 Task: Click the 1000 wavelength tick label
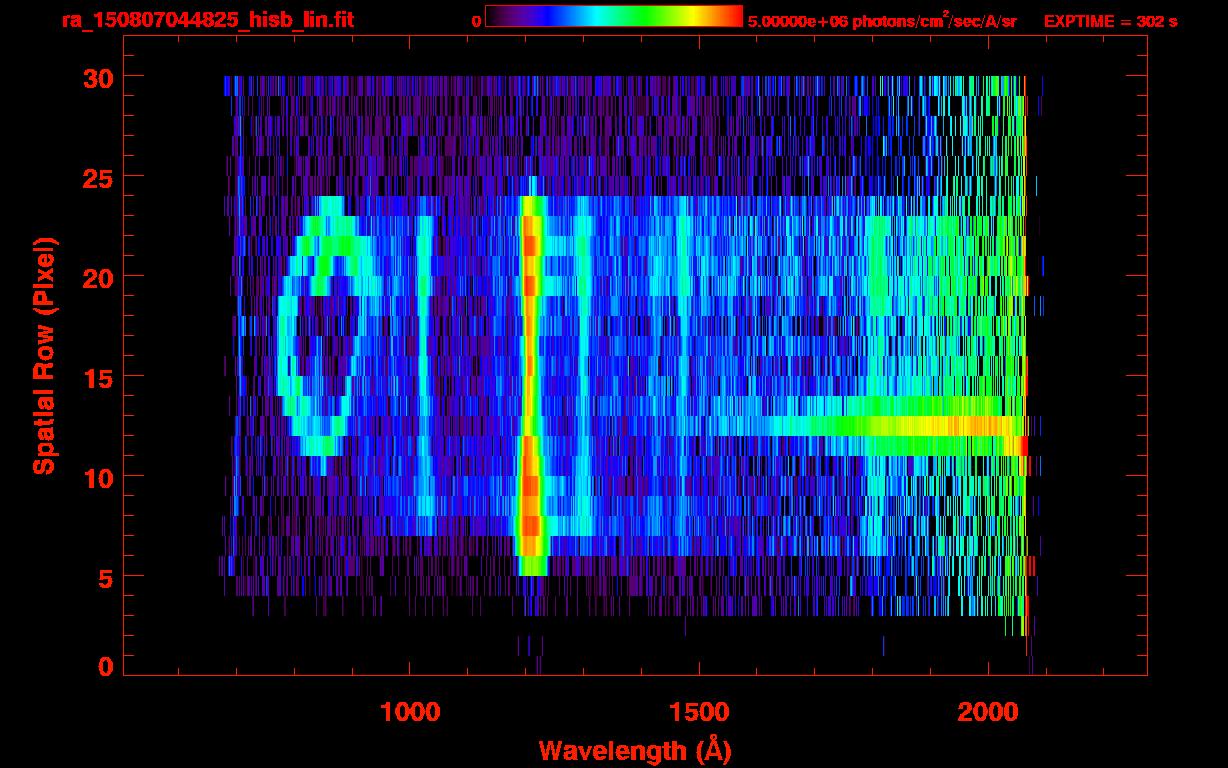pyautogui.click(x=410, y=712)
